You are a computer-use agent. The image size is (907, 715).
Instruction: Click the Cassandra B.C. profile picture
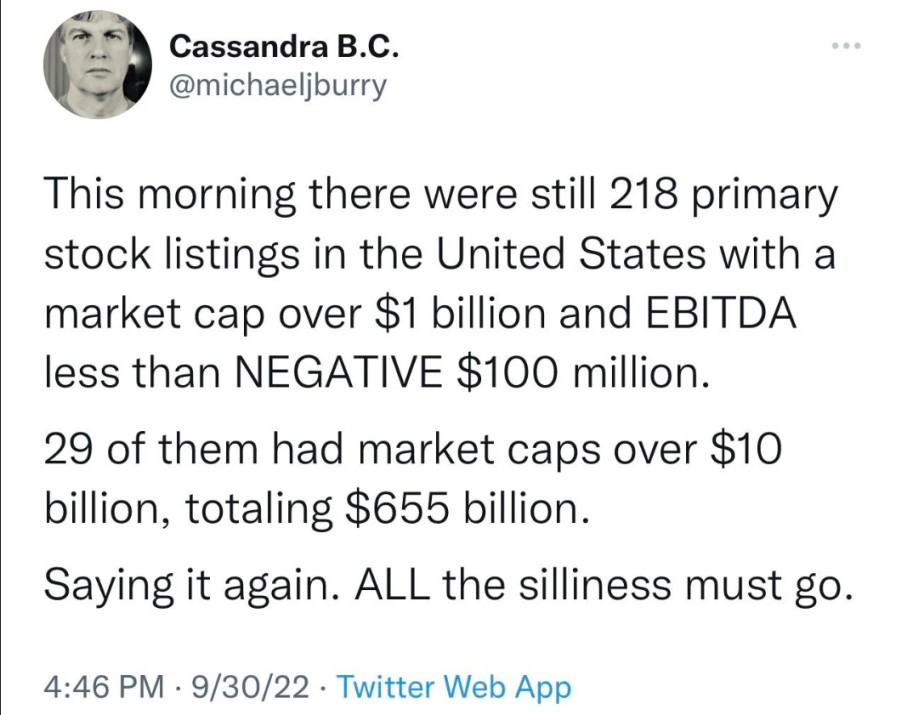[96, 68]
